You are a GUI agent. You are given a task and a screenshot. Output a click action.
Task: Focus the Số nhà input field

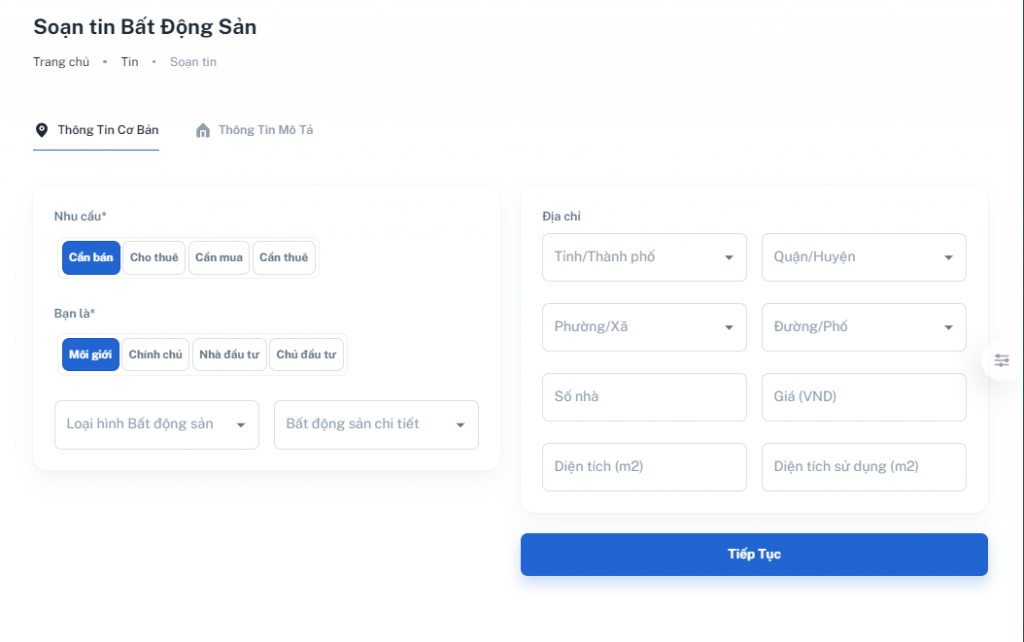[644, 397]
